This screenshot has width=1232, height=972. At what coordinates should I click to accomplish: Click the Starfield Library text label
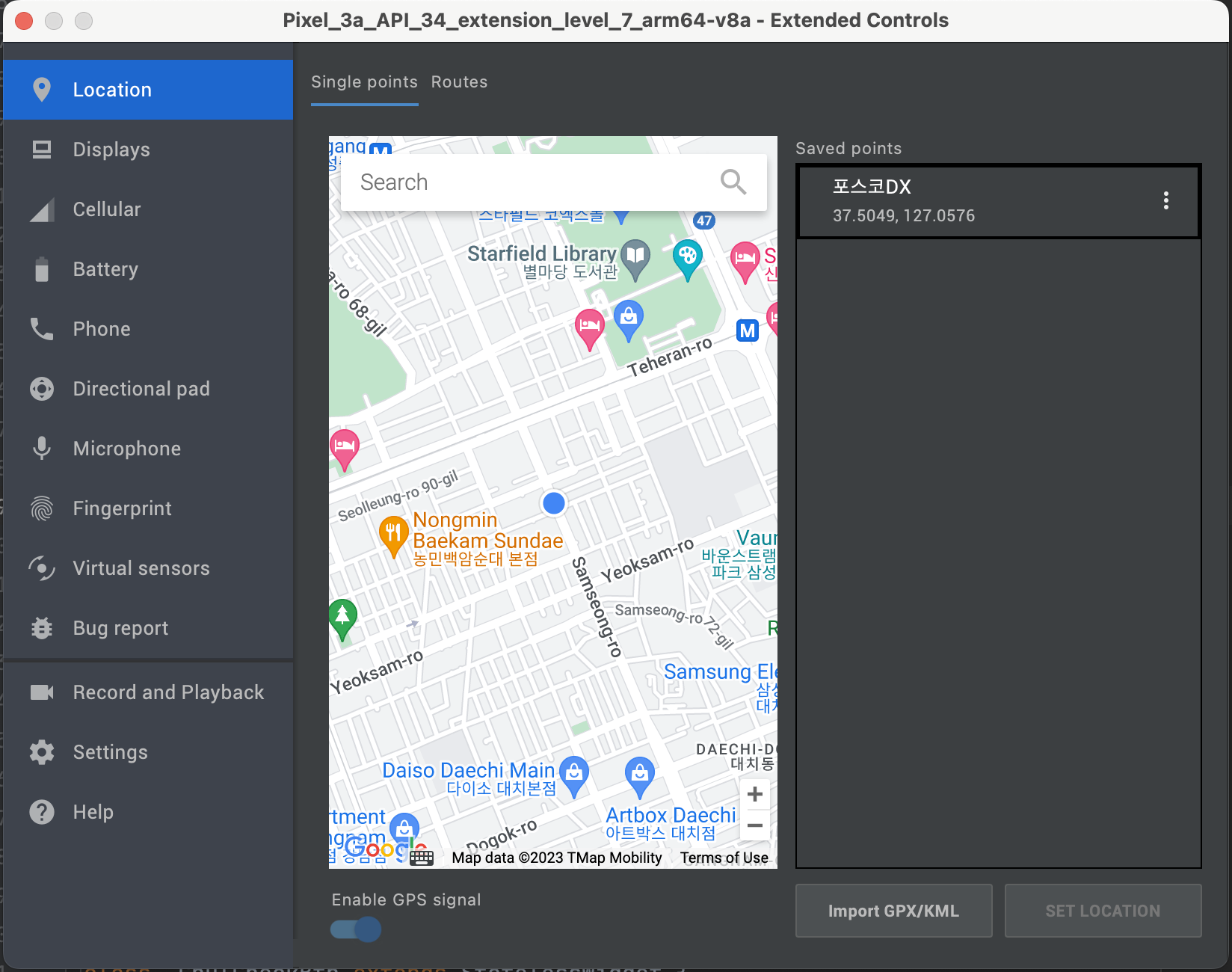click(x=542, y=253)
